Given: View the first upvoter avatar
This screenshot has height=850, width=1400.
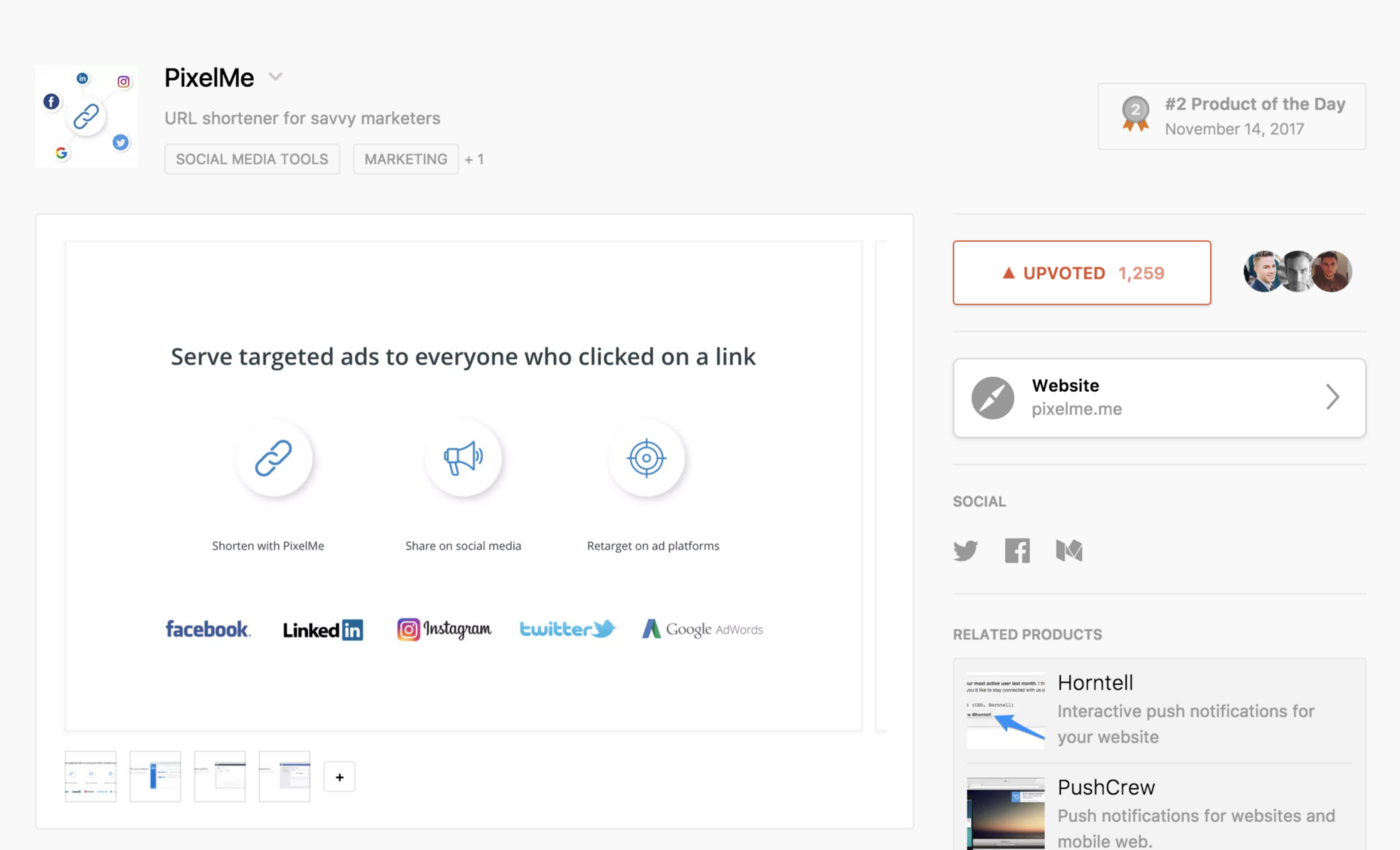Looking at the screenshot, I should [1263, 271].
